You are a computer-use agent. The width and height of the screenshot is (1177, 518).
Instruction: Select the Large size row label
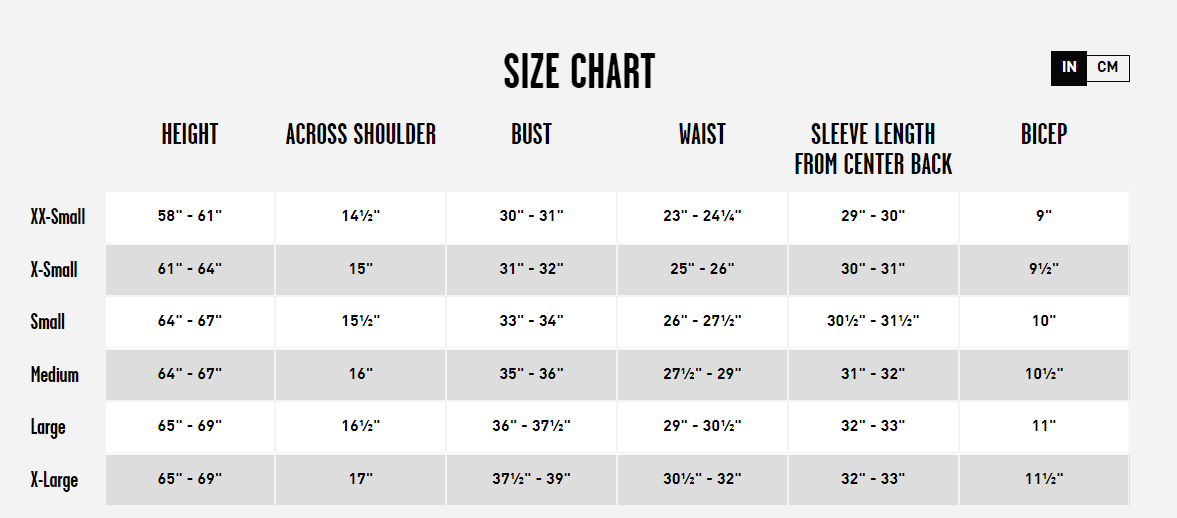48,427
